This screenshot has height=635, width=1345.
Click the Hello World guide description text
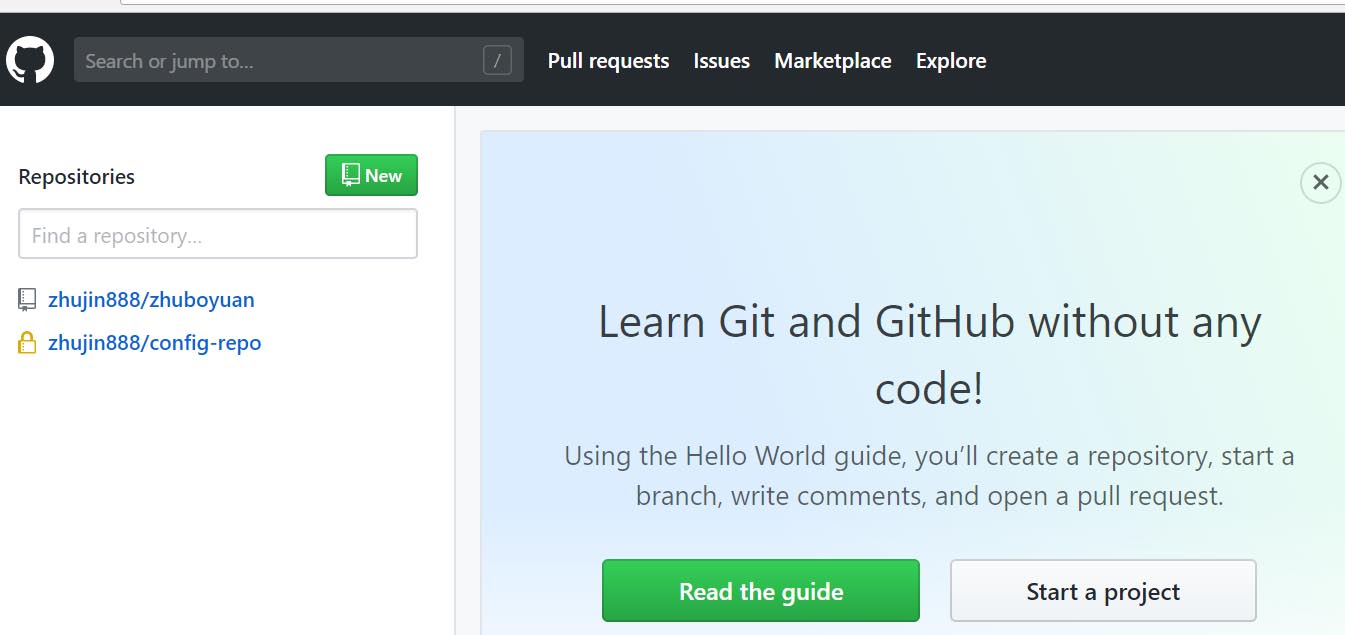point(930,476)
